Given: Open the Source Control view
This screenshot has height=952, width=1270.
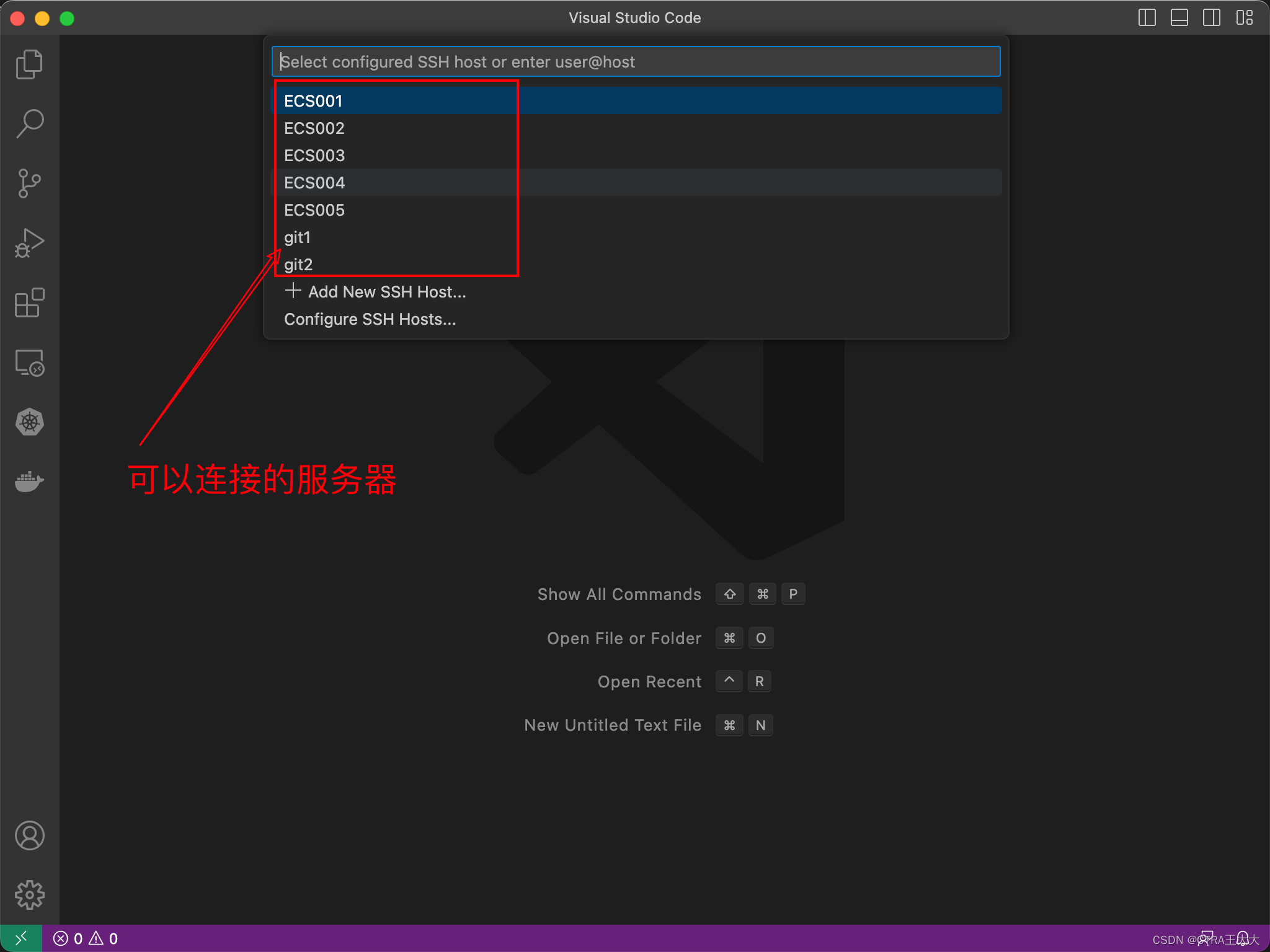Looking at the screenshot, I should (29, 183).
